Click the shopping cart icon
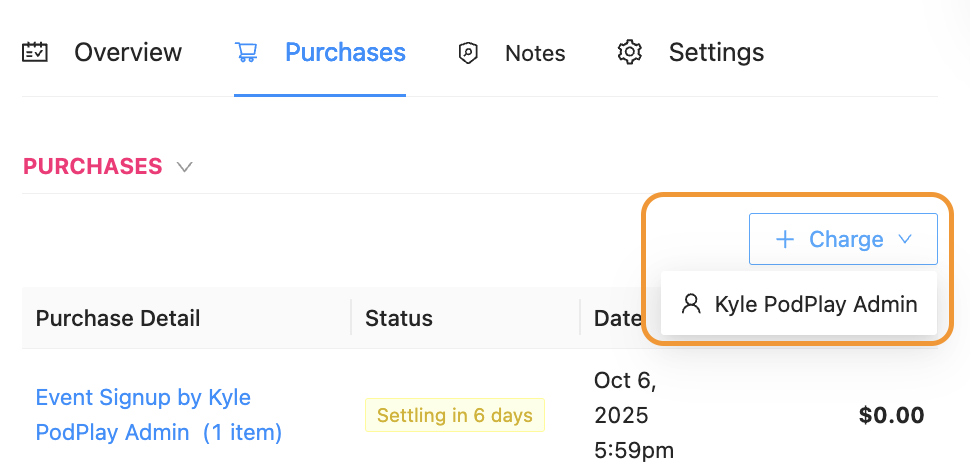970x470 pixels. coord(246,52)
